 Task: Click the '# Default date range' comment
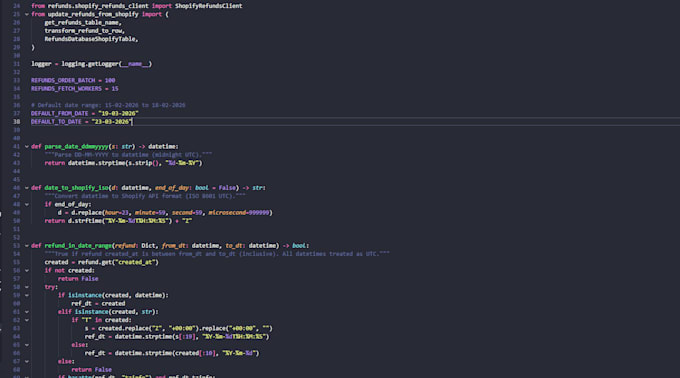(x=108, y=105)
